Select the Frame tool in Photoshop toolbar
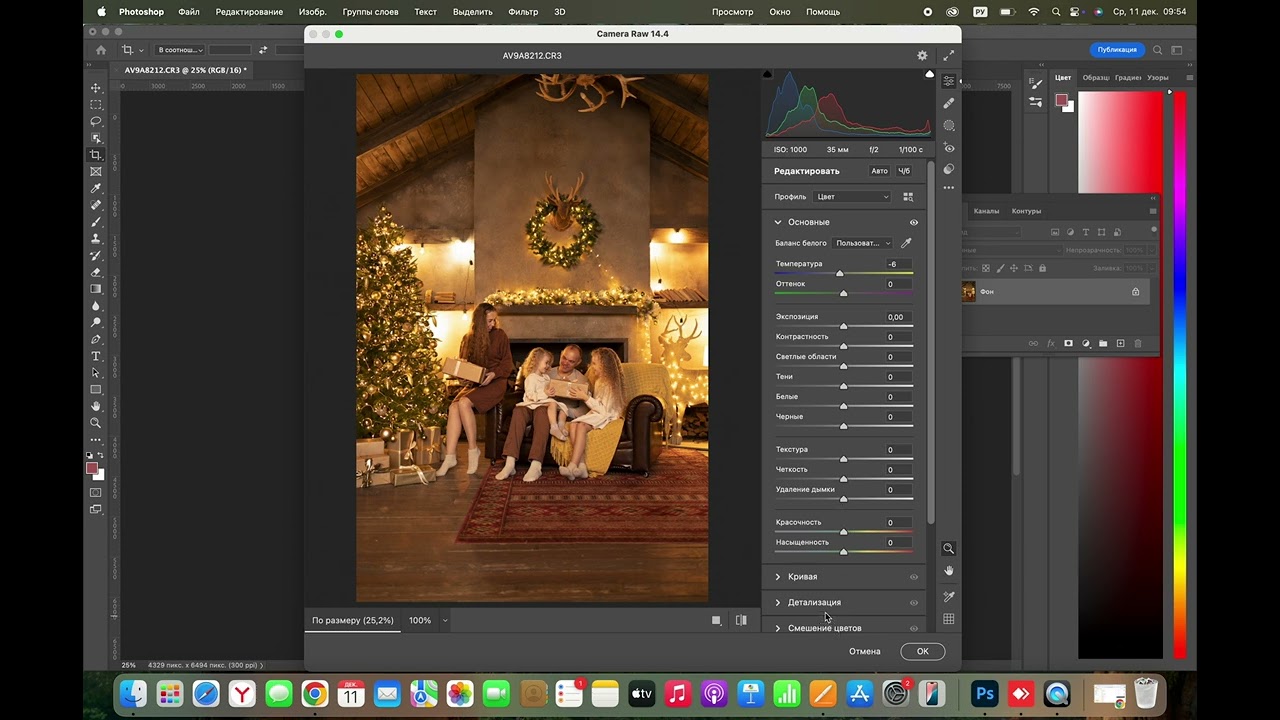1280x720 pixels. pos(96,172)
